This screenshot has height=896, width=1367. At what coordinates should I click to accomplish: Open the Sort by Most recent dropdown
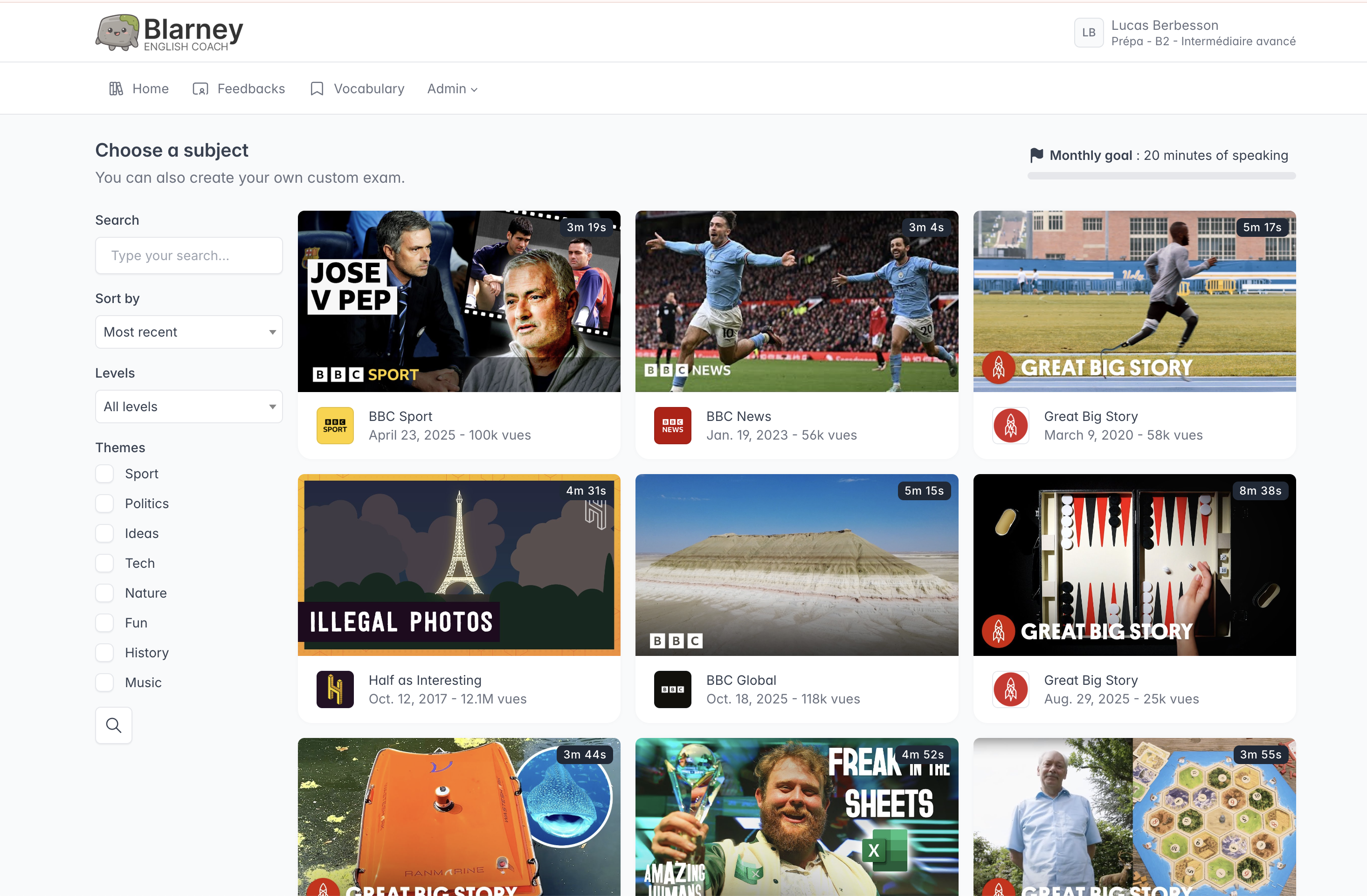189,332
